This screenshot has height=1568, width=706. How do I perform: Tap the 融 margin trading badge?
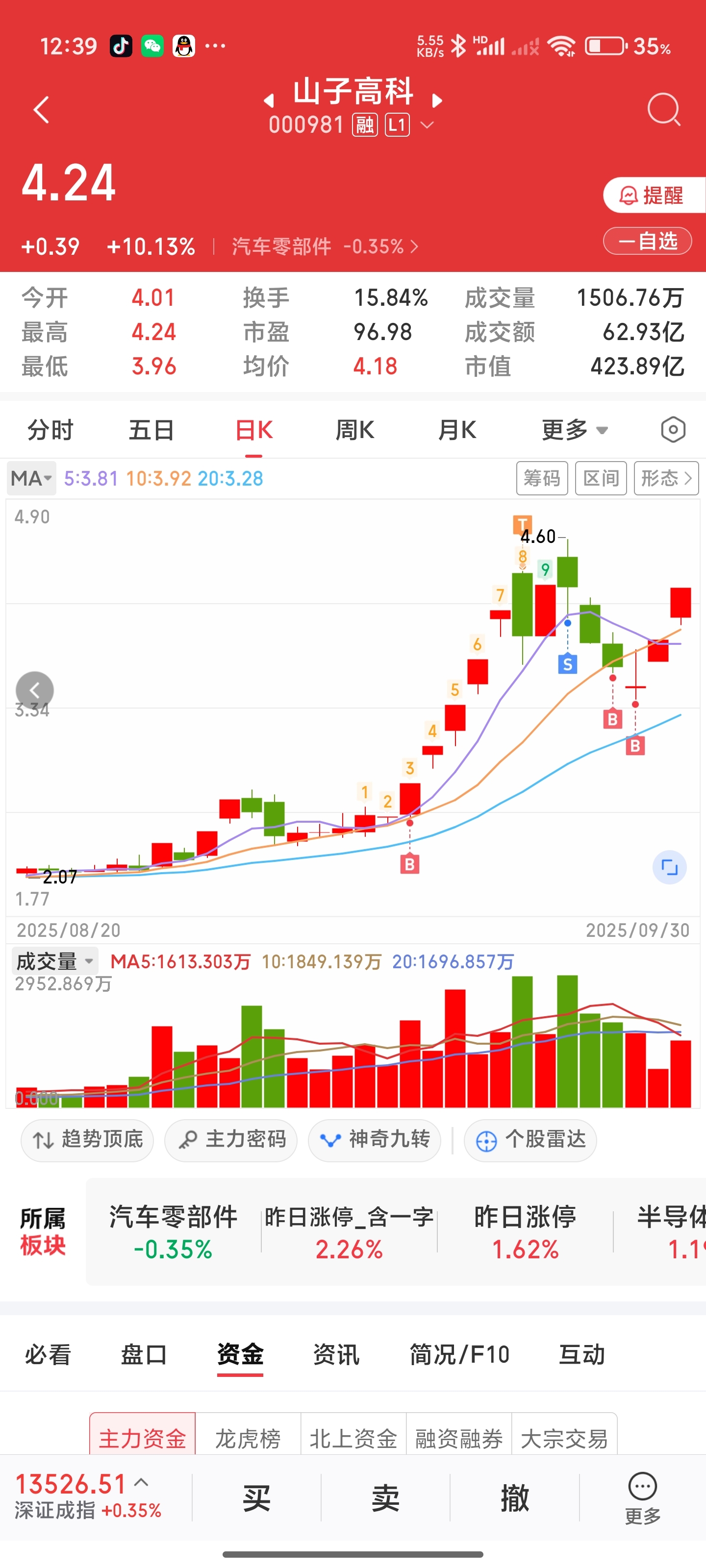coord(364,125)
